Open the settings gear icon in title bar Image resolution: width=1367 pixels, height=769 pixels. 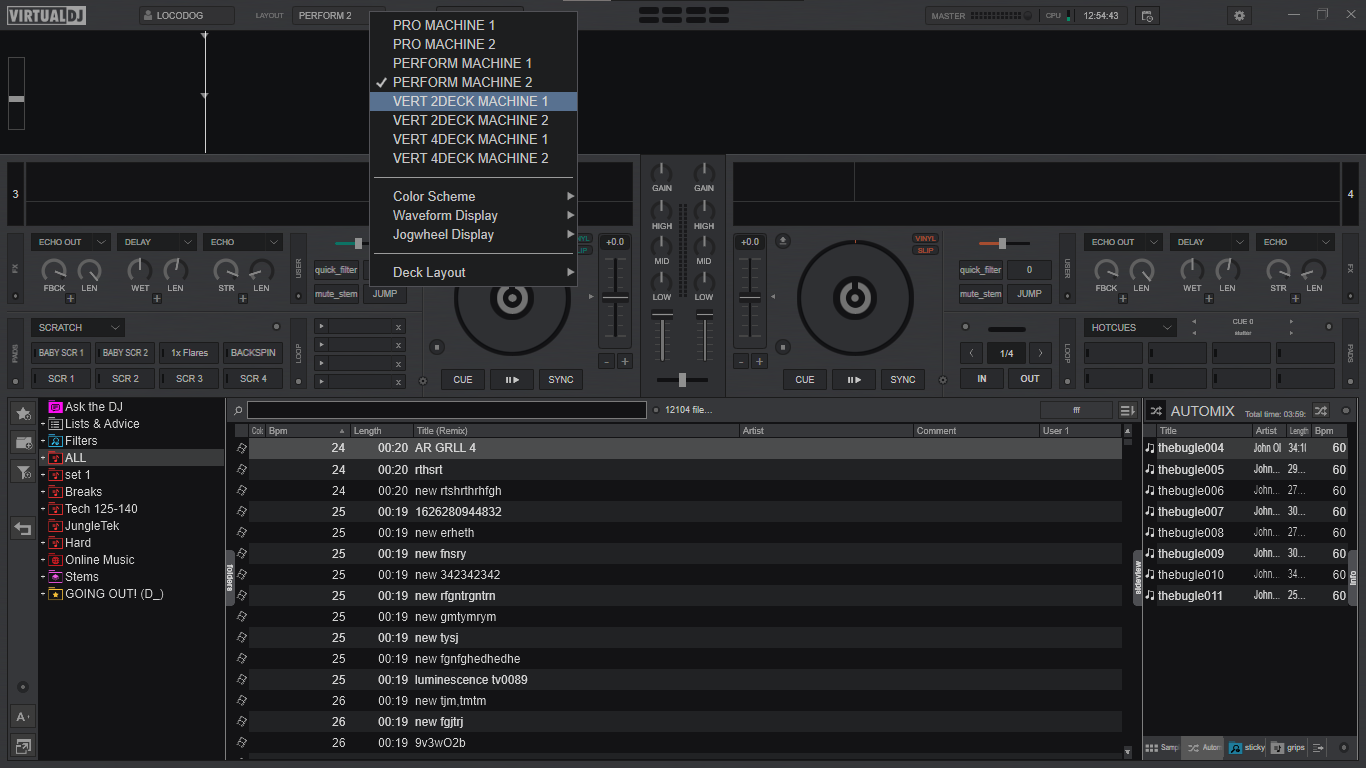click(x=1240, y=16)
